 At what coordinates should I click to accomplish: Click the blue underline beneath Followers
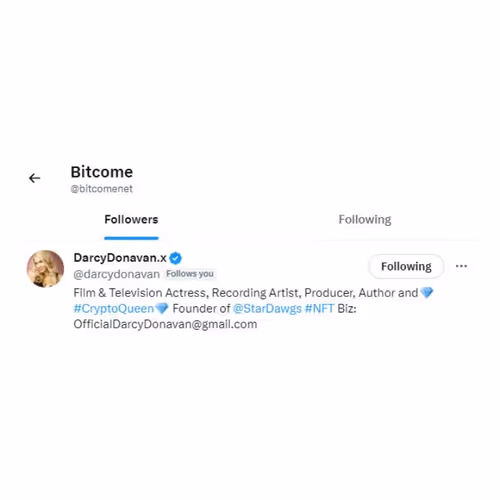131,238
